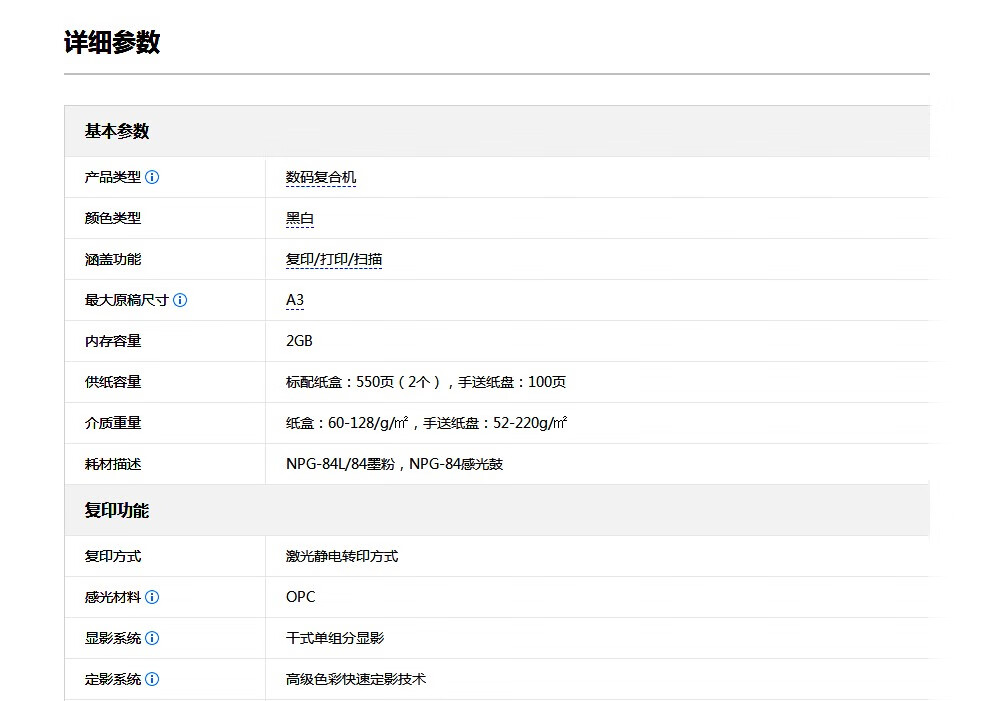Select the 2GB memory value
The width and height of the screenshot is (990, 701).
point(299,341)
